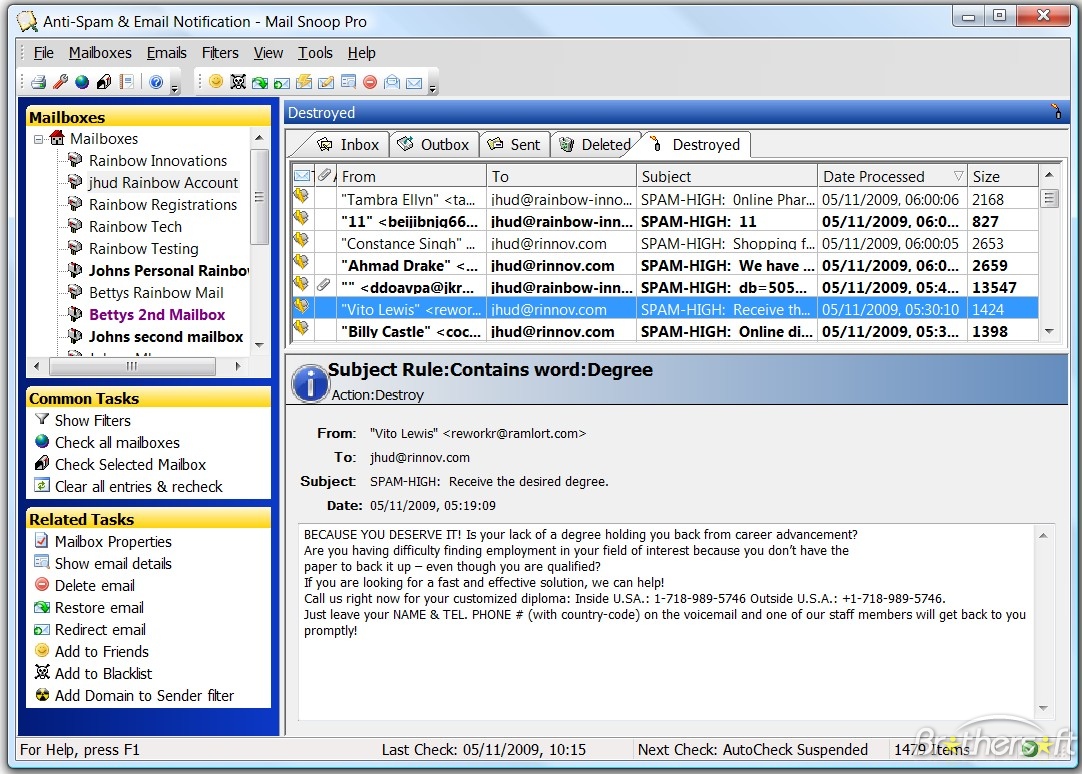Click the paperclip attachment column header
Image resolution: width=1082 pixels, height=774 pixels.
tap(324, 175)
